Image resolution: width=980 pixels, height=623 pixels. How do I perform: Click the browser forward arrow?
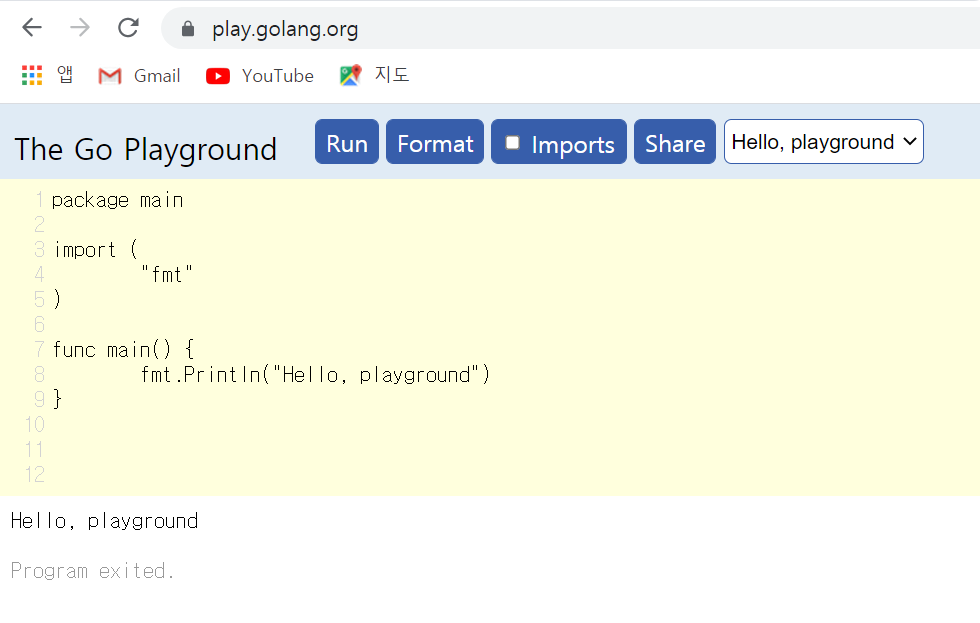(80, 27)
